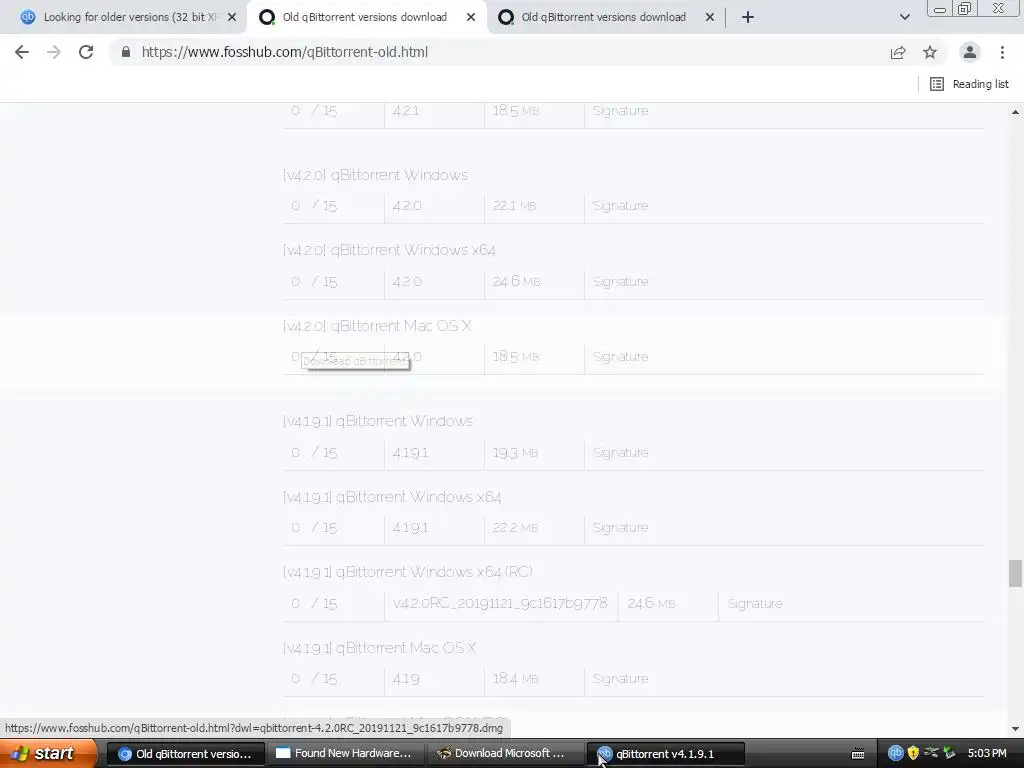The image size is (1024, 768).
Task: Open Found New Hardware taskbar window
Action: click(345, 754)
